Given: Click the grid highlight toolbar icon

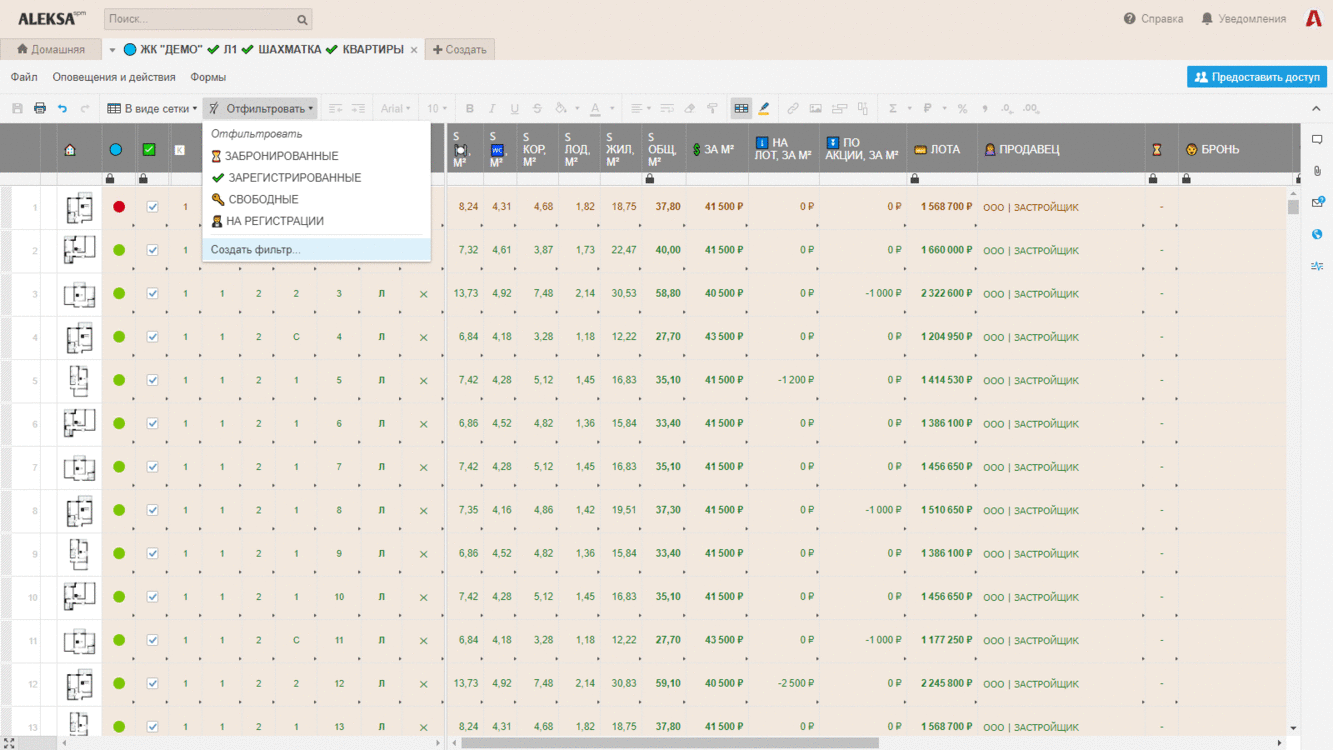Looking at the screenshot, I should [741, 108].
